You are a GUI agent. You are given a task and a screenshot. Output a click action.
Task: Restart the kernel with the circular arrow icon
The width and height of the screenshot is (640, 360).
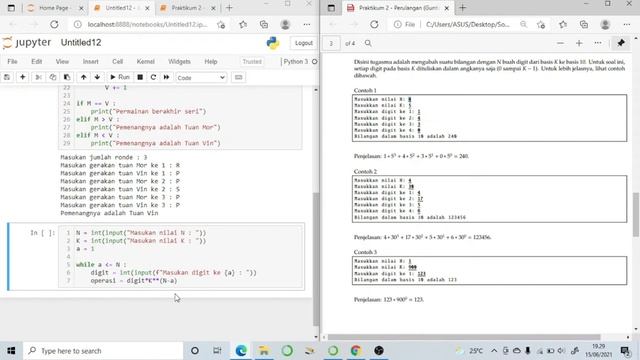click(x=153, y=77)
